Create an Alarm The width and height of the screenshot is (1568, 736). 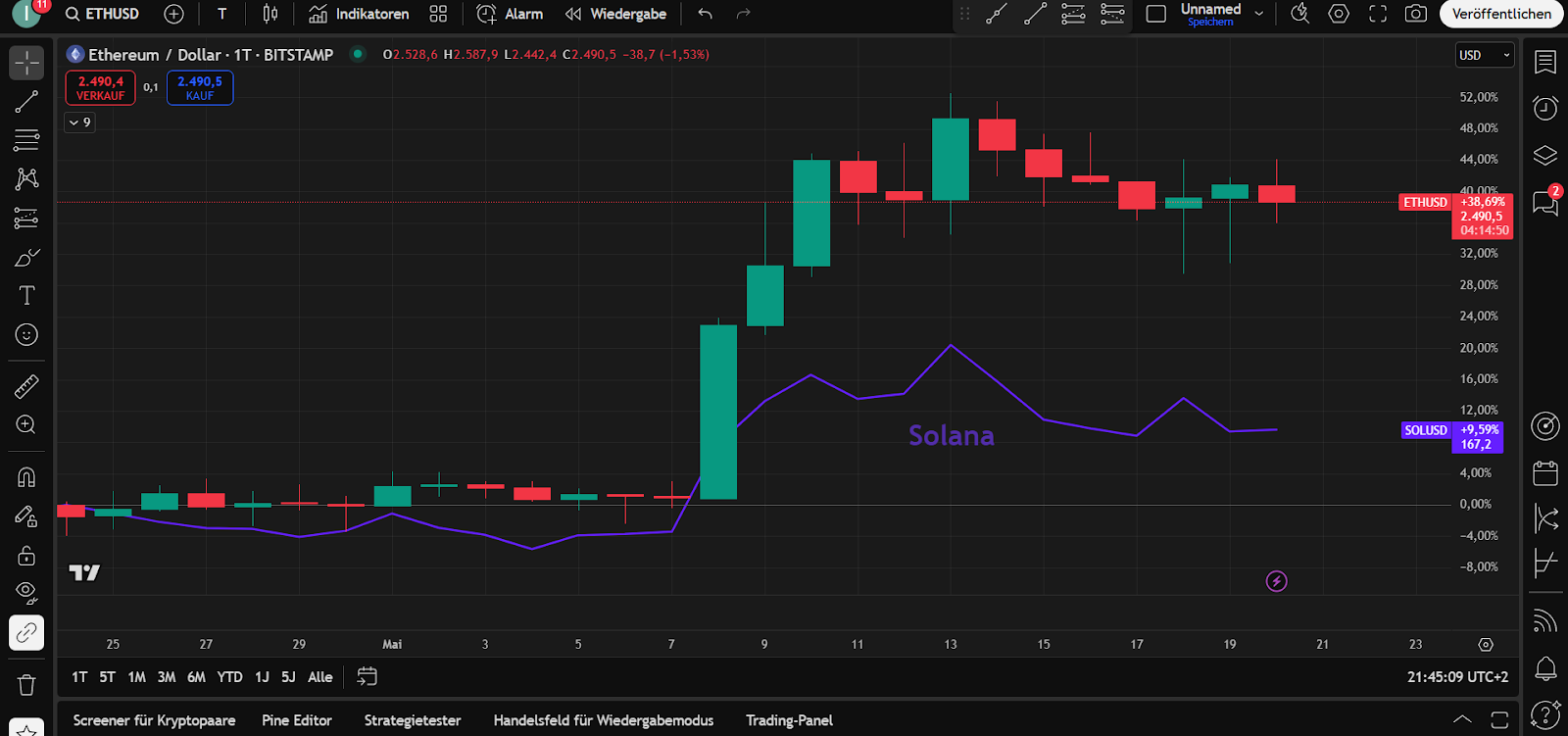click(510, 14)
